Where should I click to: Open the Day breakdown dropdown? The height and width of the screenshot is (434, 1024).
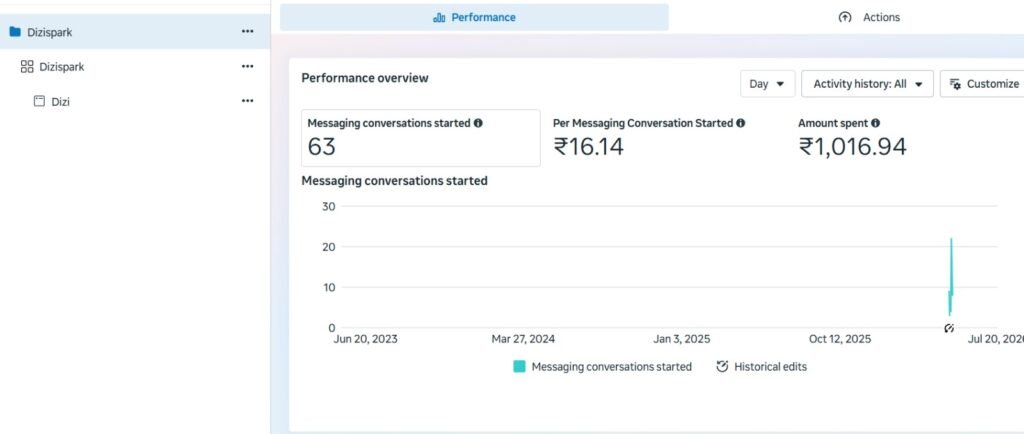click(767, 84)
